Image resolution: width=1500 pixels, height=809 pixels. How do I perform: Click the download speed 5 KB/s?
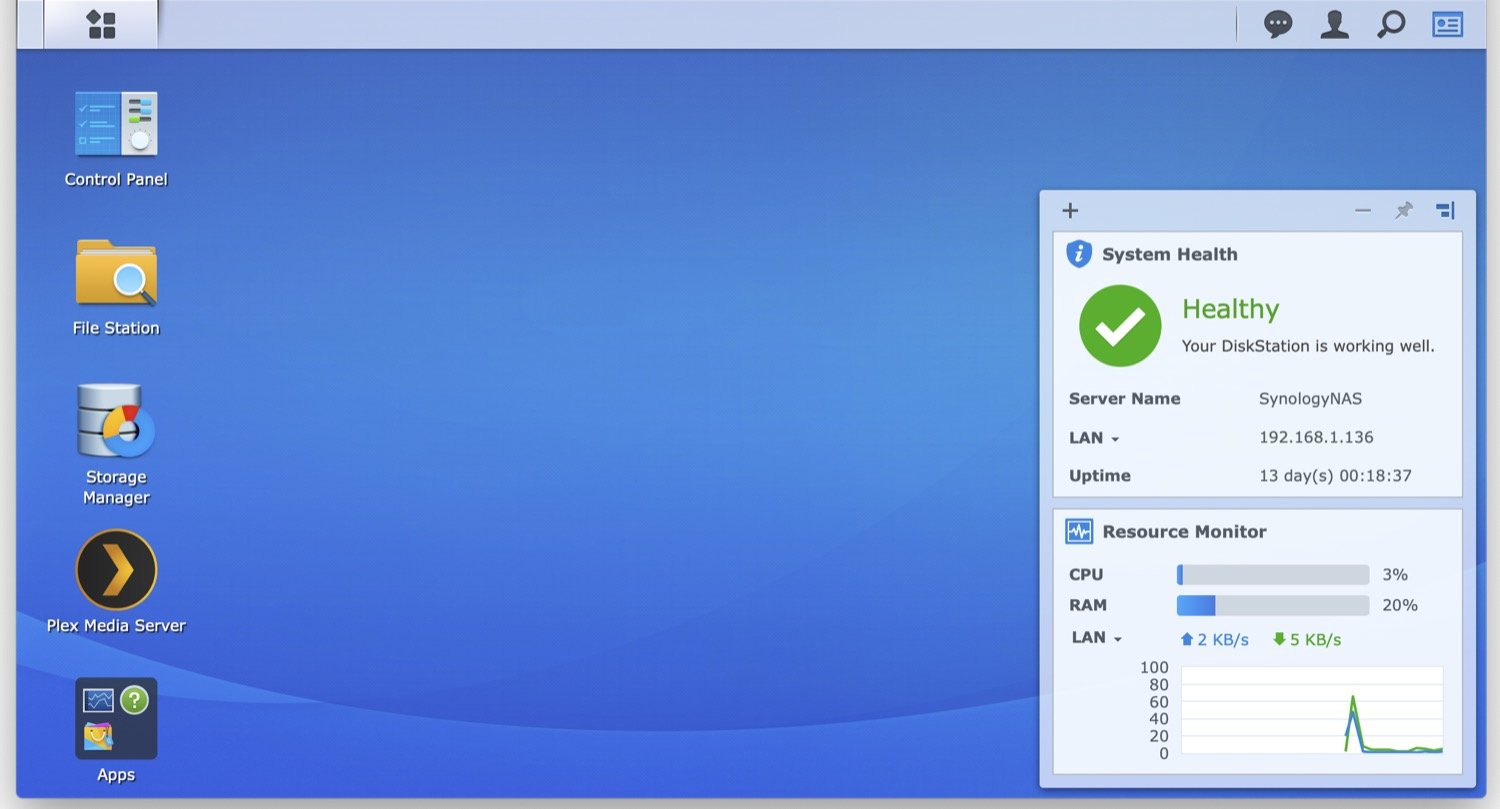[1307, 639]
